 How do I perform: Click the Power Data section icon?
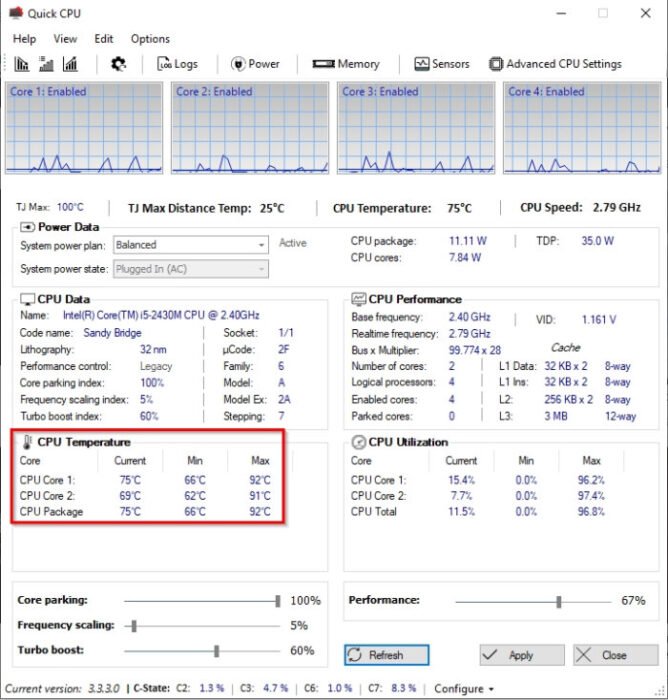tap(27, 227)
